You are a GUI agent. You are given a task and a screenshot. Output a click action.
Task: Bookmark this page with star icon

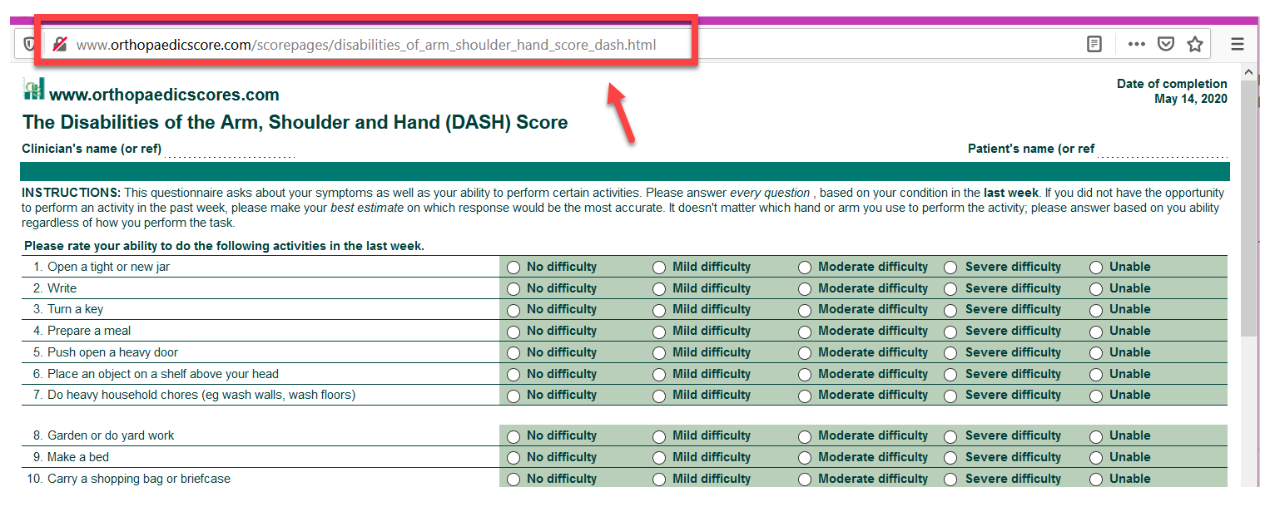[x=1194, y=44]
